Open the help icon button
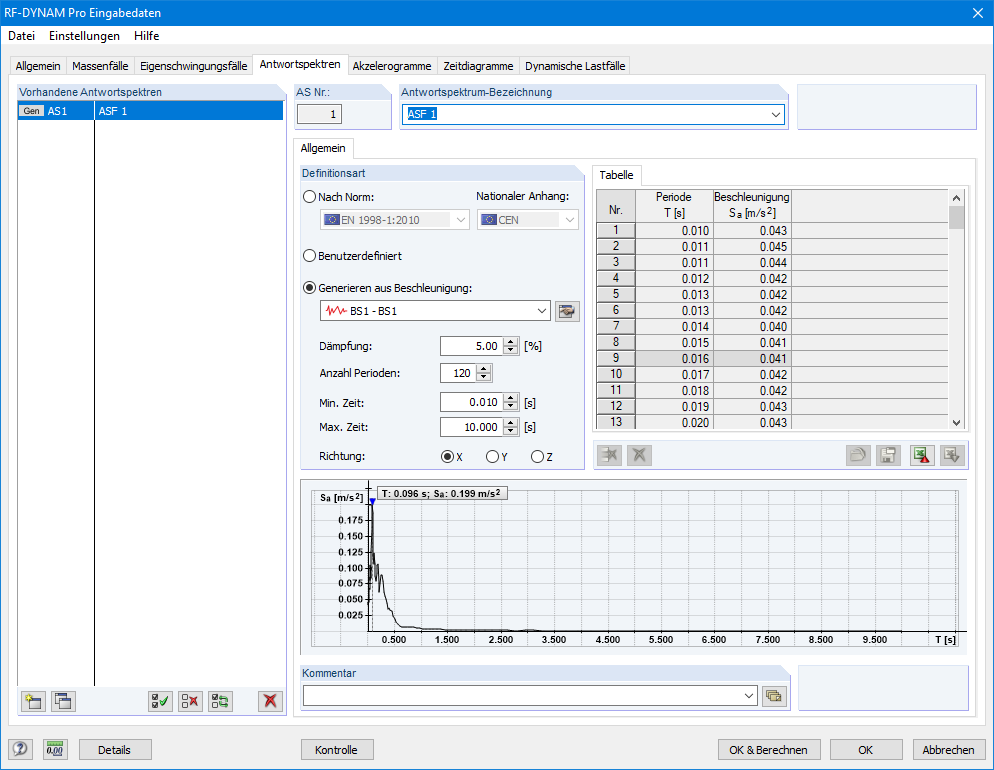The height and width of the screenshot is (770, 994). pos(20,750)
